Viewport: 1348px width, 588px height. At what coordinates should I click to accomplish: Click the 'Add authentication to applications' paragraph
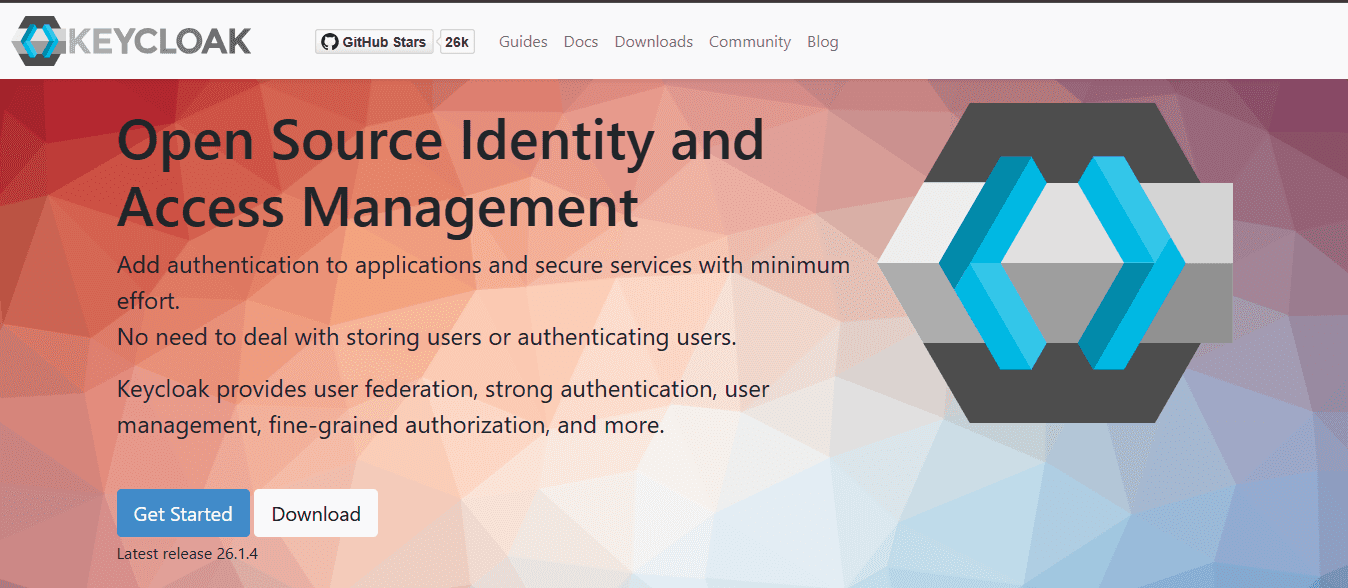pos(483,282)
